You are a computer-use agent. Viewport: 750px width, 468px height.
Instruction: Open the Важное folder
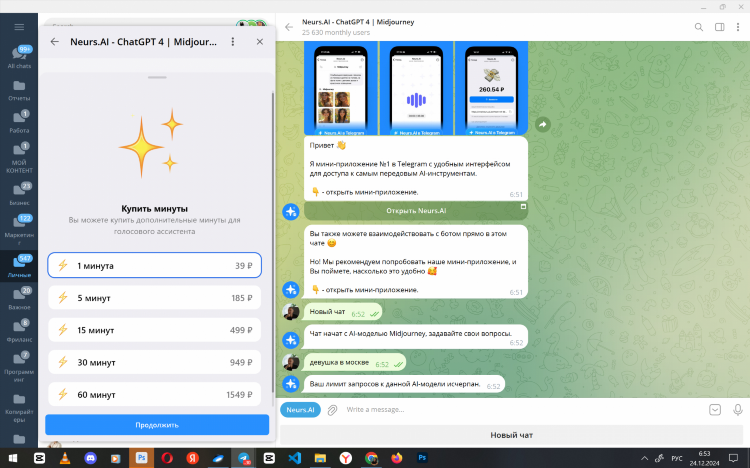point(19,299)
